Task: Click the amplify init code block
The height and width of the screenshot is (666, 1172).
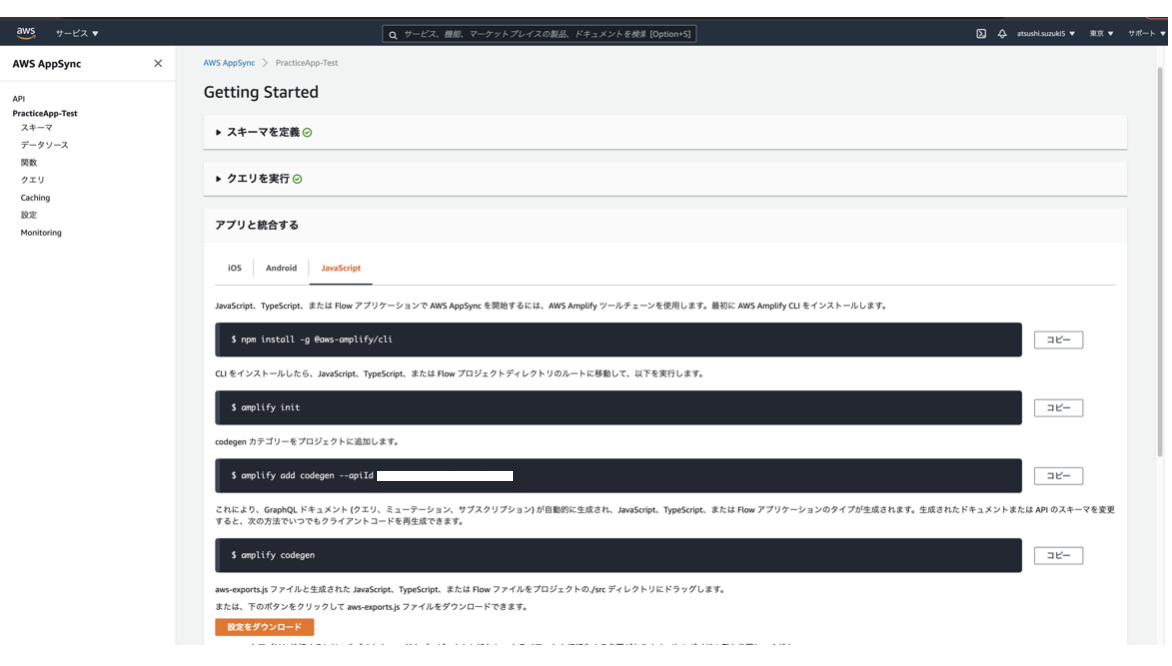Action: 618,407
